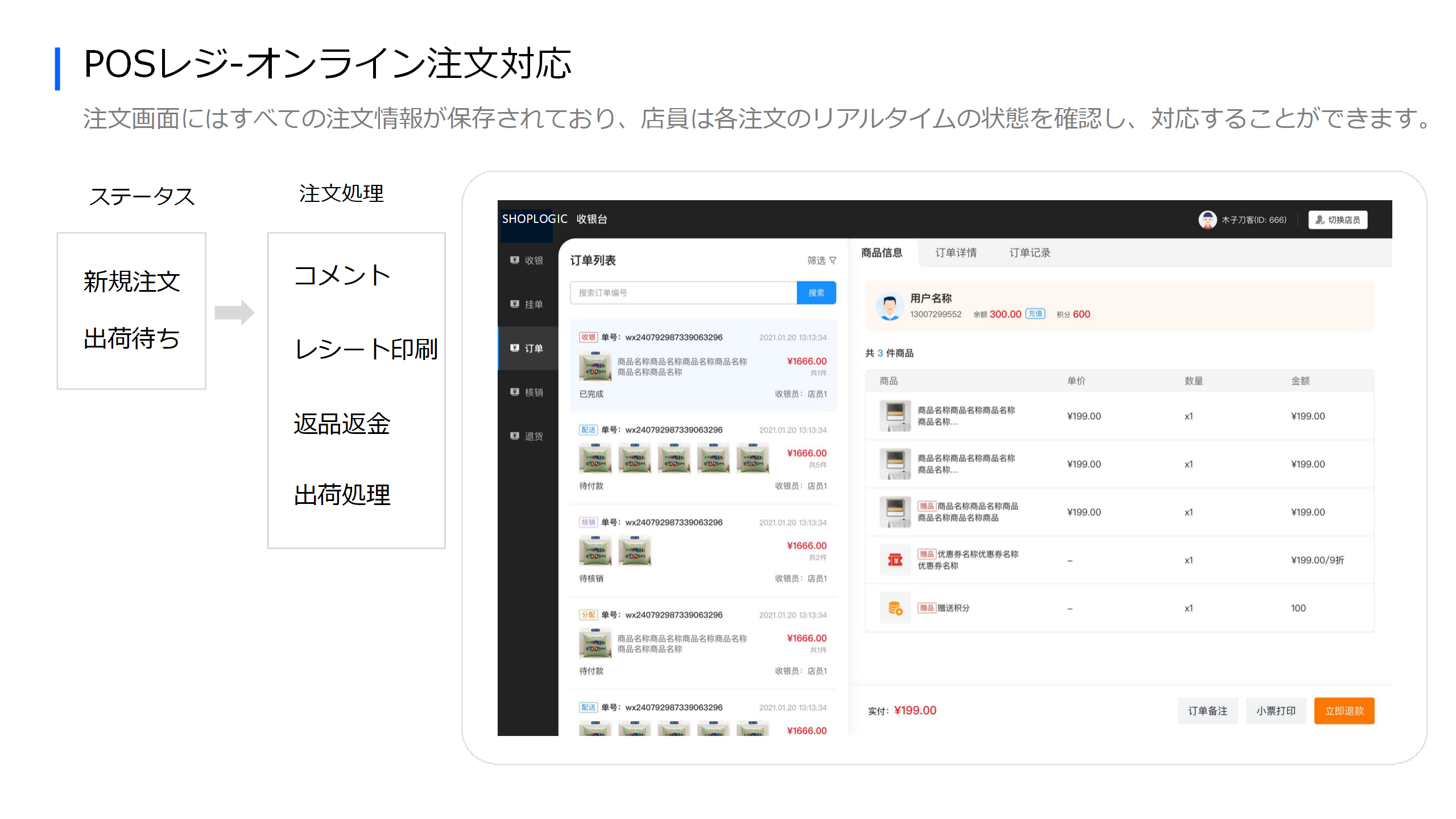Click the 木子刀客 staff avatar icon

[1207, 220]
